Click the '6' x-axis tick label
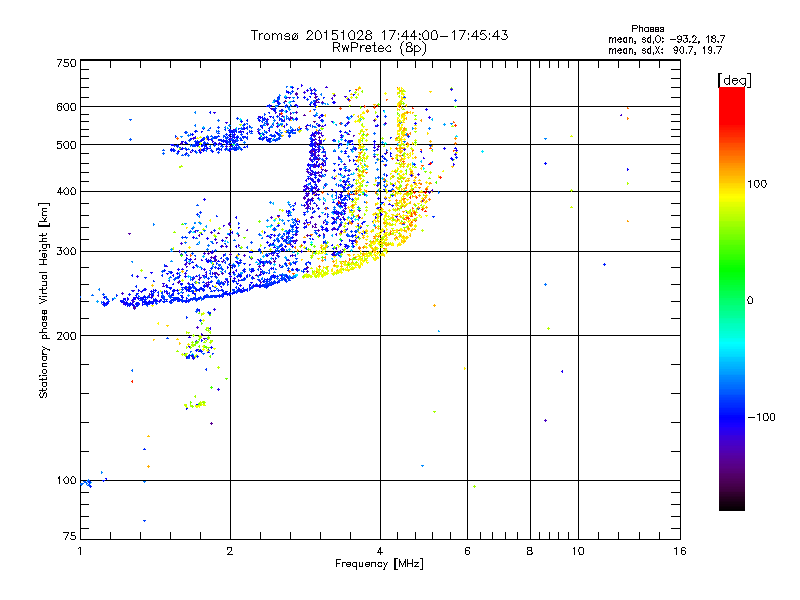Image resolution: width=800 pixels, height=600 pixels. [x=467, y=551]
